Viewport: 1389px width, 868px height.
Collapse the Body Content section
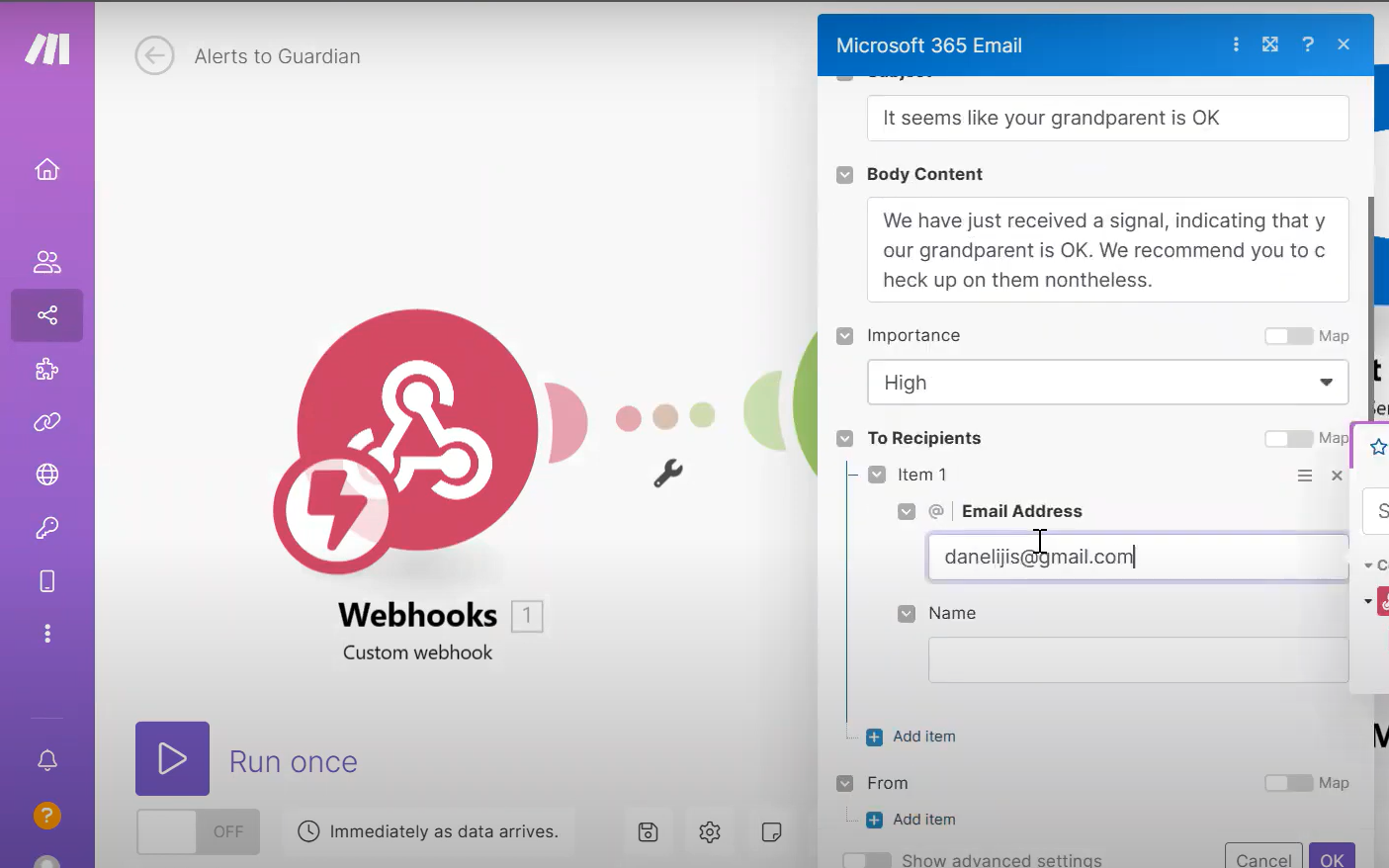(x=844, y=175)
